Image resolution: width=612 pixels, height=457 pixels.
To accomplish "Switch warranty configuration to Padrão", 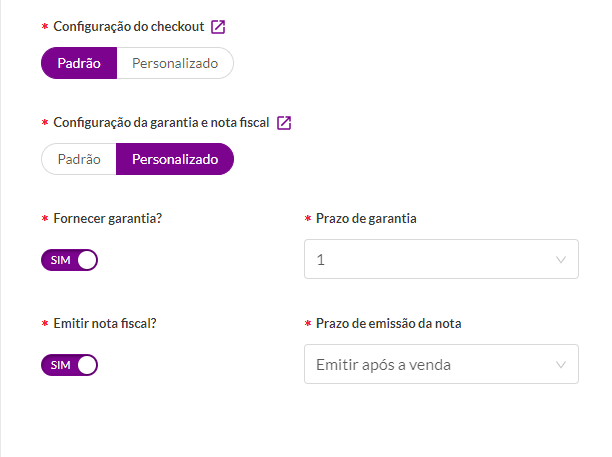I will [79, 159].
